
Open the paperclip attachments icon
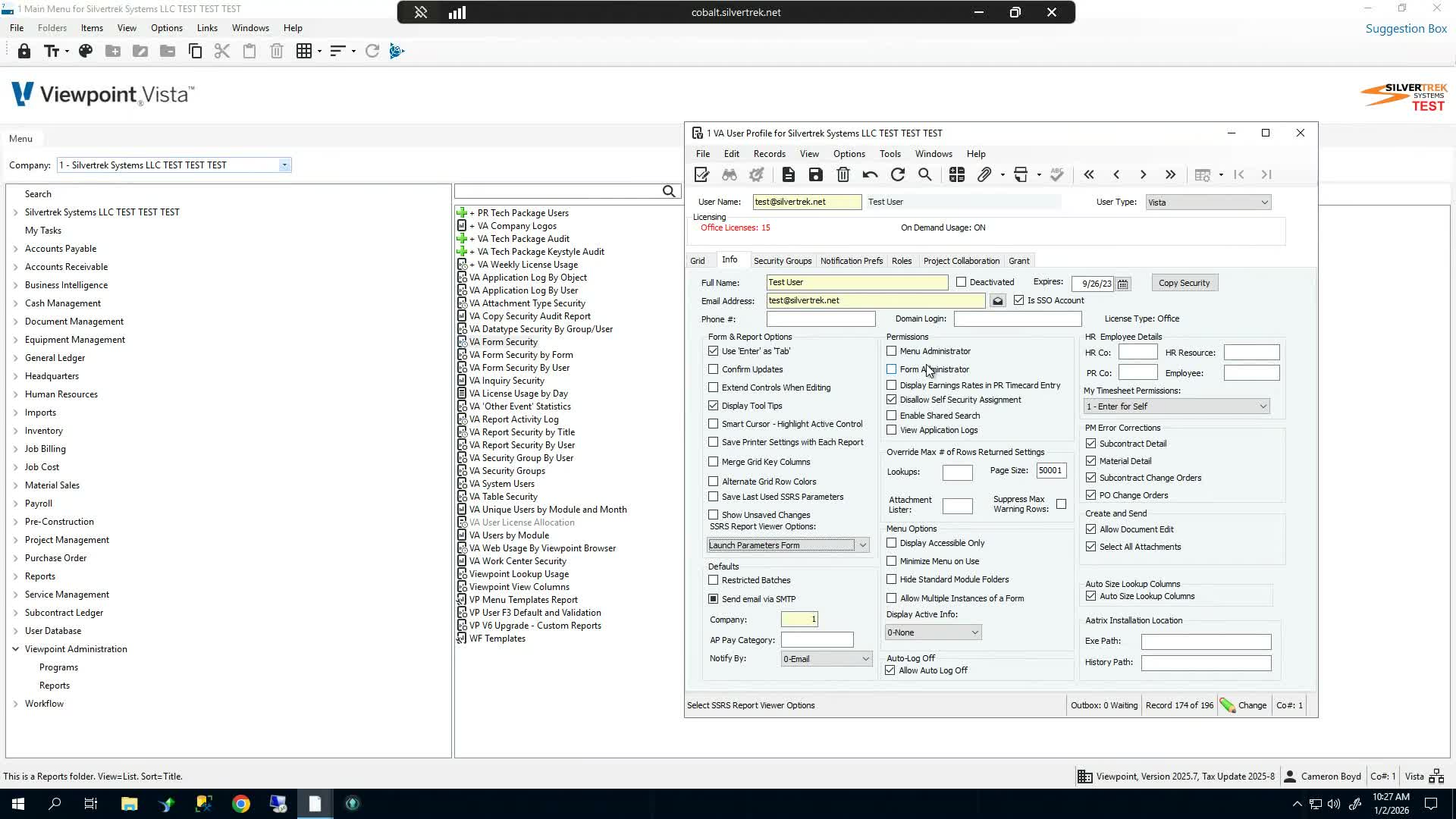(x=984, y=175)
